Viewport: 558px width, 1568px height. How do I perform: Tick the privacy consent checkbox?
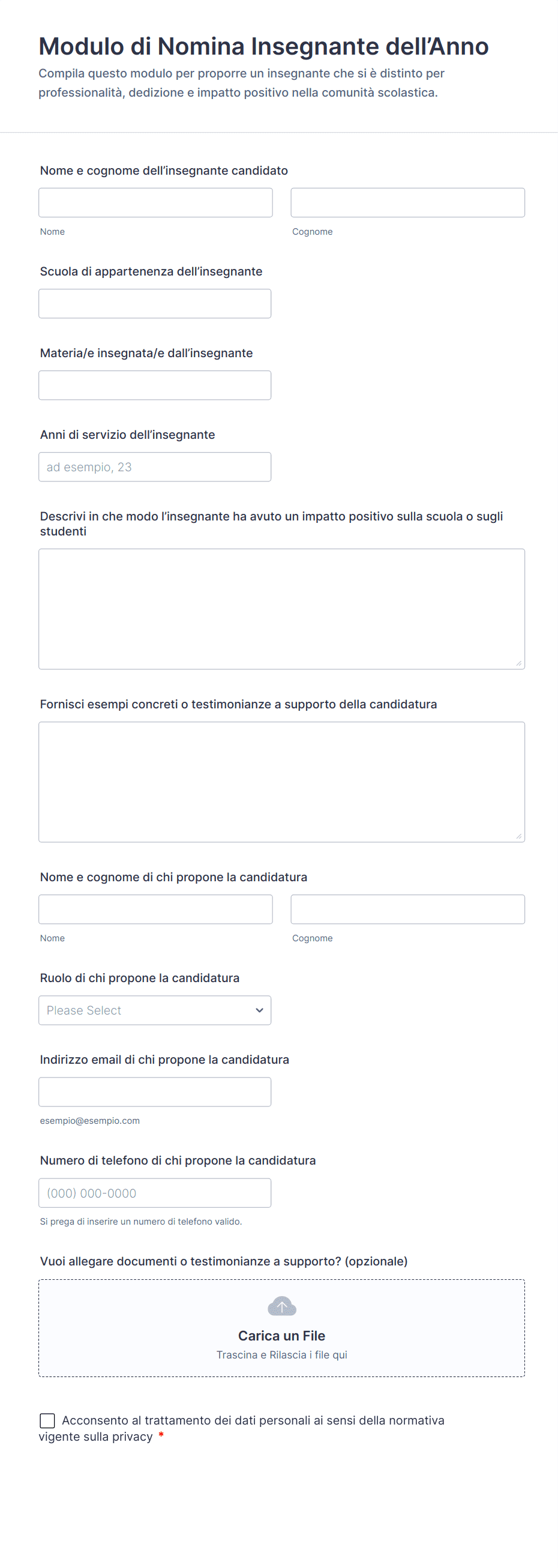pos(47,1421)
